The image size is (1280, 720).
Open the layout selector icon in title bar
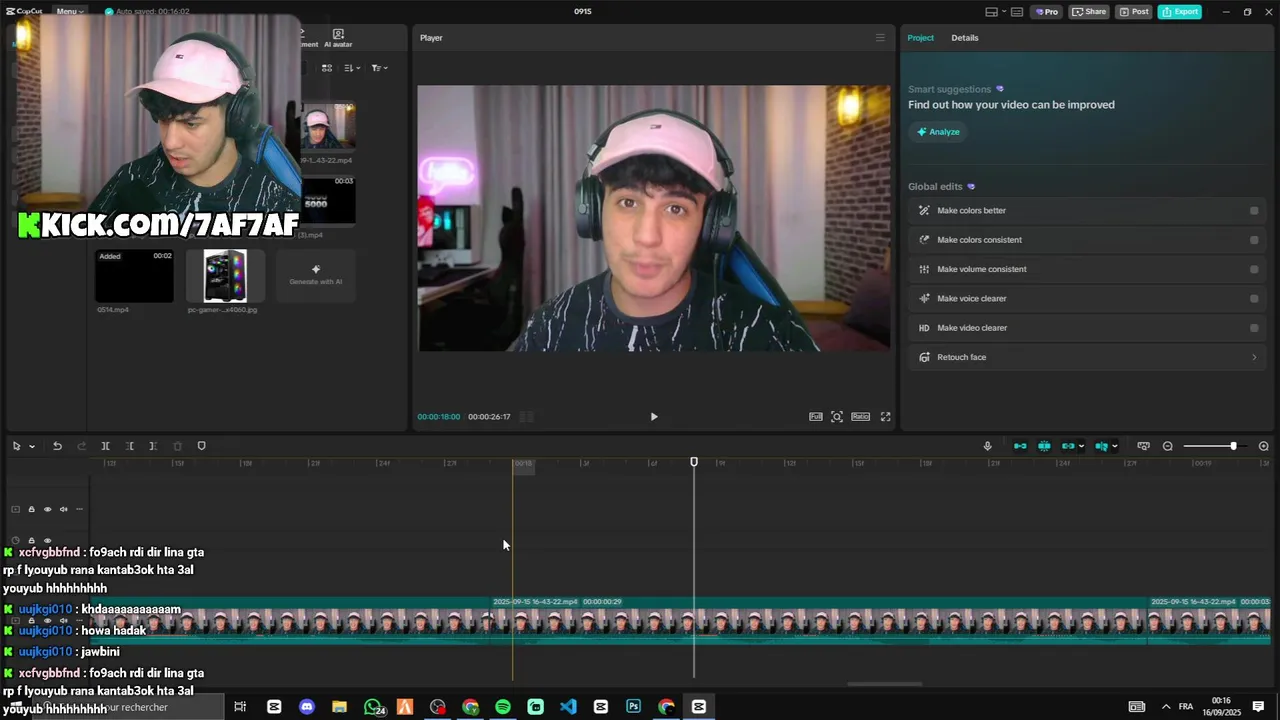[991, 12]
